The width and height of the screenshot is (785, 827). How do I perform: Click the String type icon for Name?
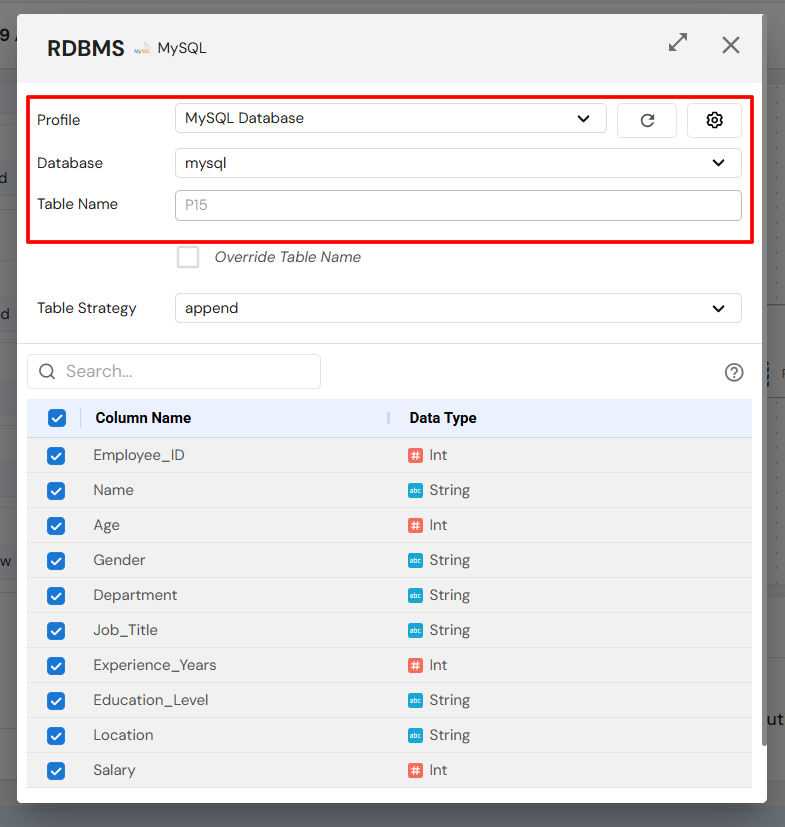click(415, 490)
